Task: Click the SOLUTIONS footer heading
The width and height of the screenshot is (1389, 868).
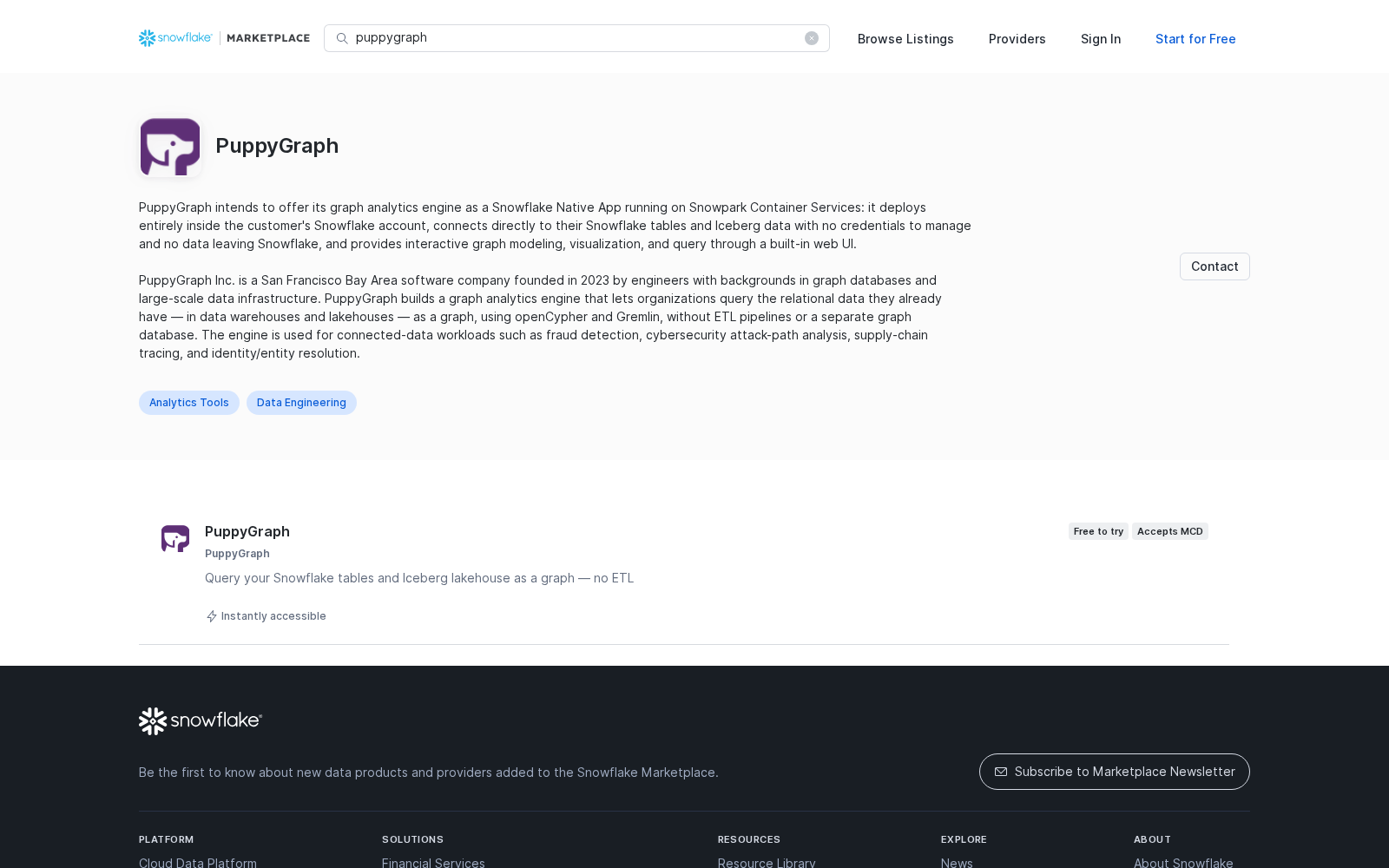Action: point(412,839)
